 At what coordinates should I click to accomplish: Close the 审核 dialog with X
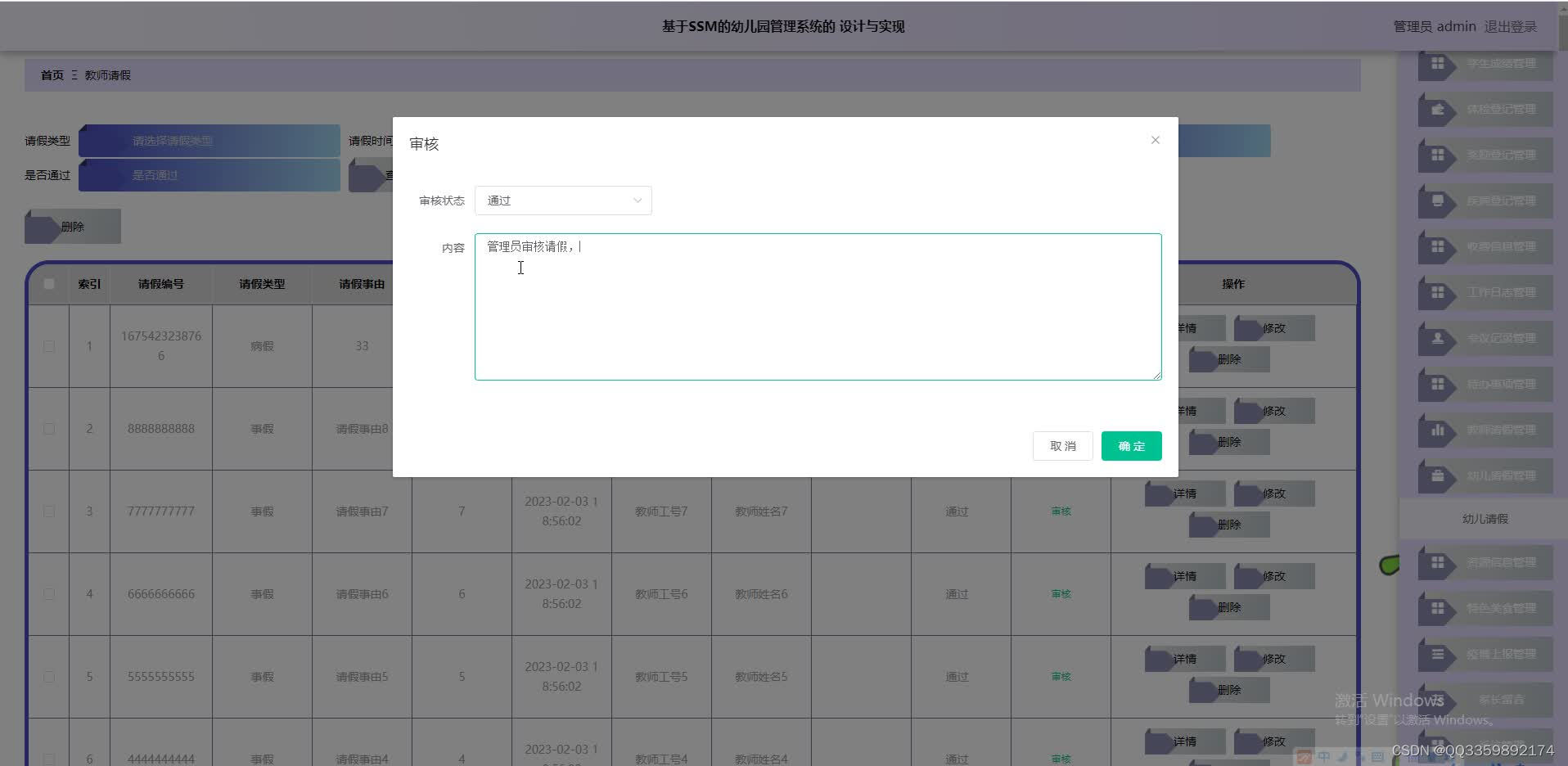(1155, 140)
